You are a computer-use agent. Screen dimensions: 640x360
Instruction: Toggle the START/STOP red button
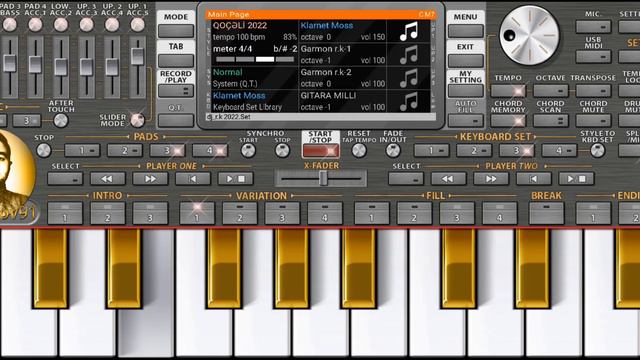click(321, 151)
